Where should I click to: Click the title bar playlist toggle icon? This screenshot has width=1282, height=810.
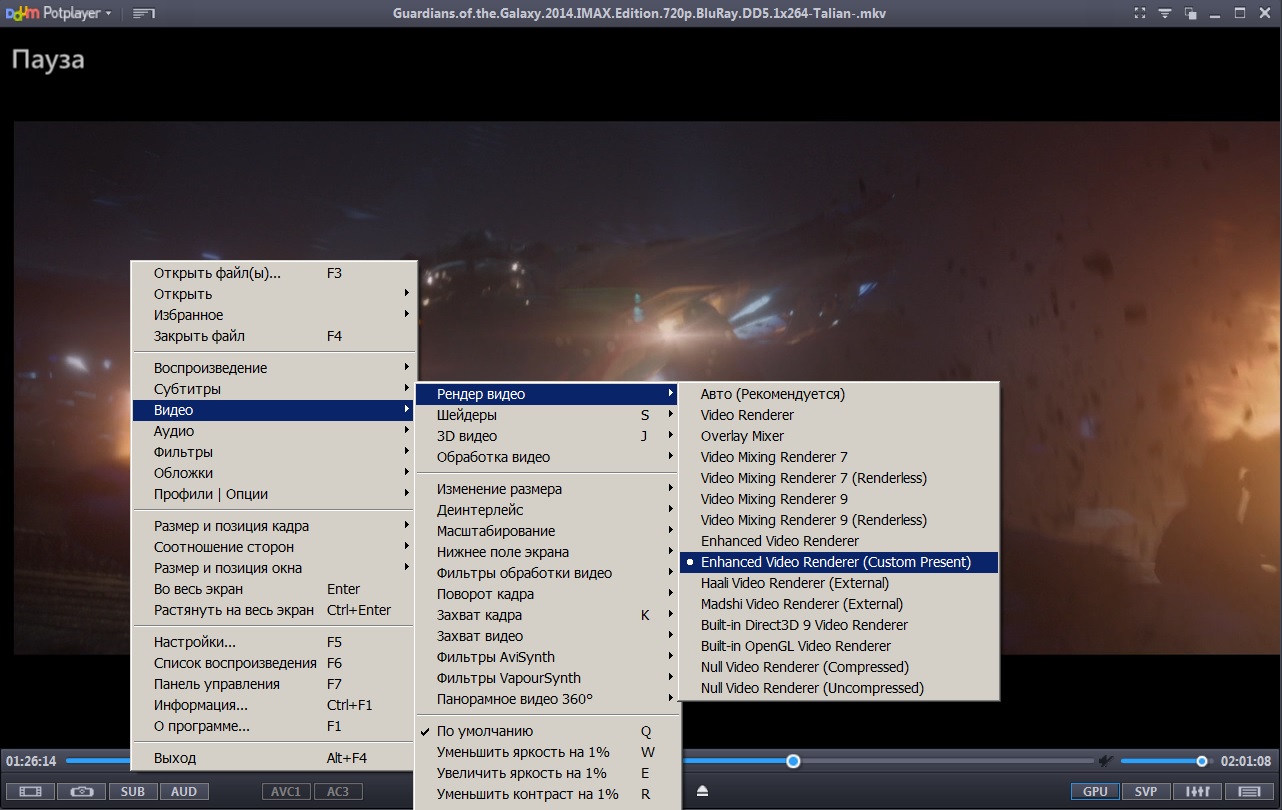point(144,14)
